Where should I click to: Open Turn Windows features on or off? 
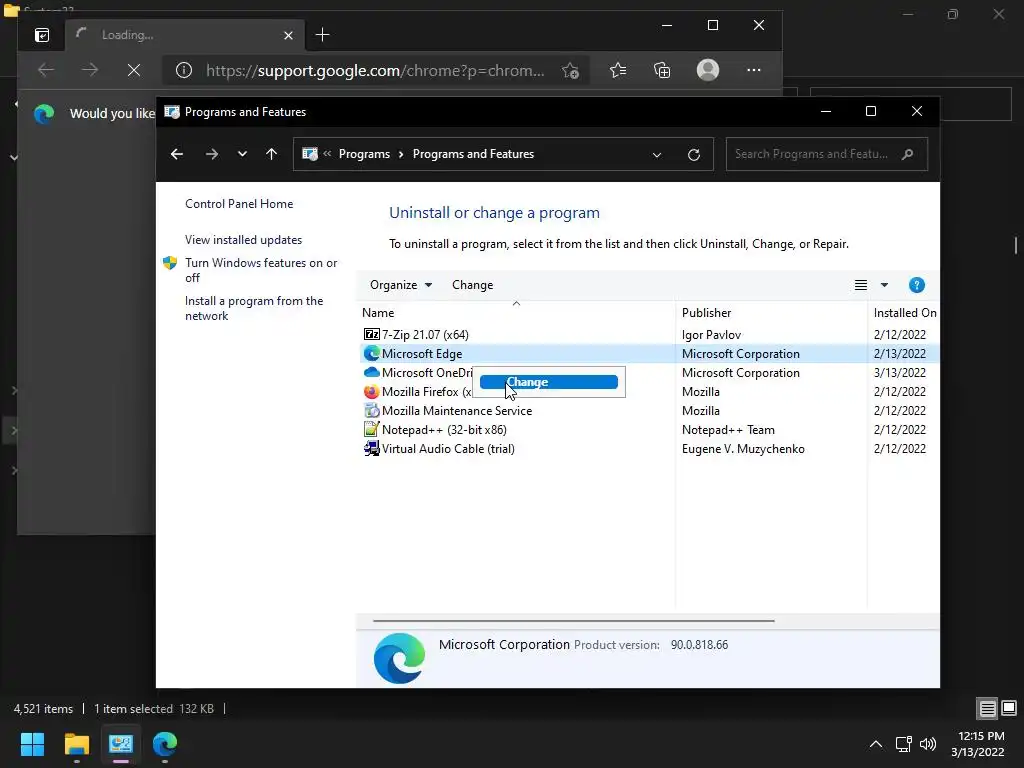tap(261, 270)
